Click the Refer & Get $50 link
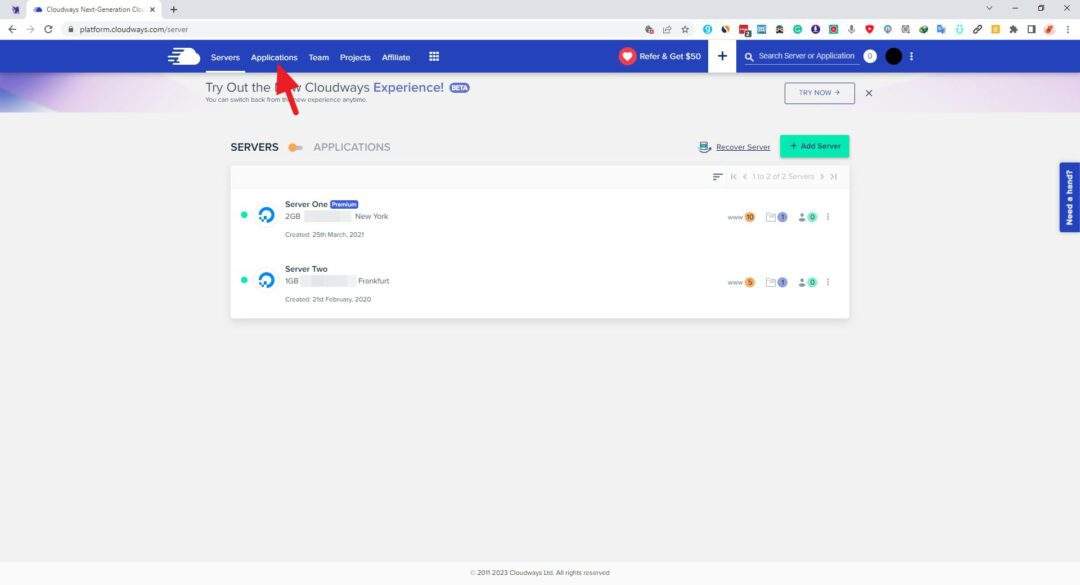 [x=669, y=57]
